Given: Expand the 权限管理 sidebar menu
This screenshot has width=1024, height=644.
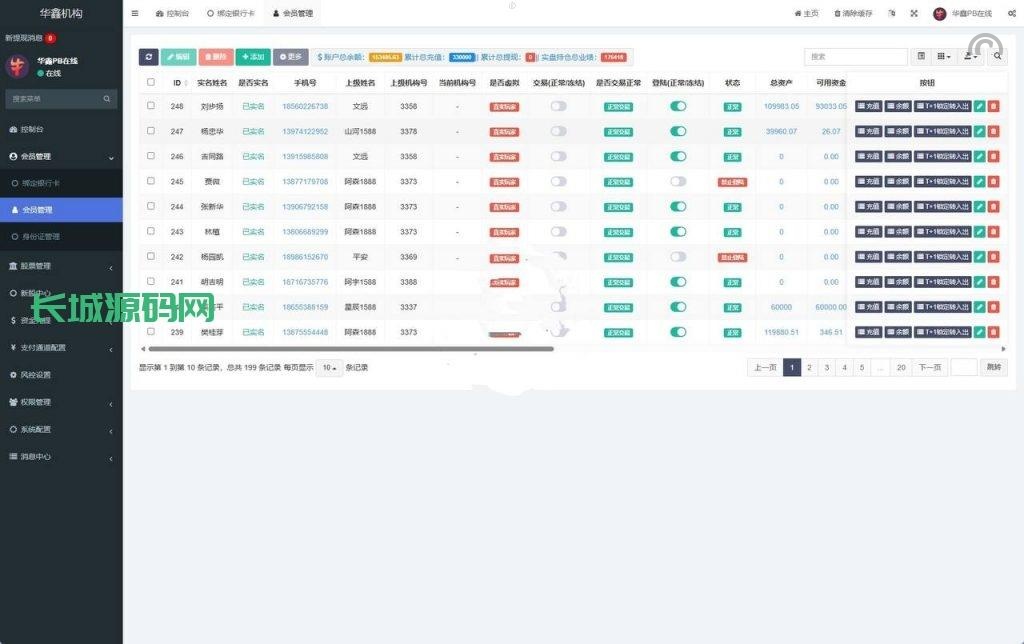Looking at the screenshot, I should click(x=61, y=402).
